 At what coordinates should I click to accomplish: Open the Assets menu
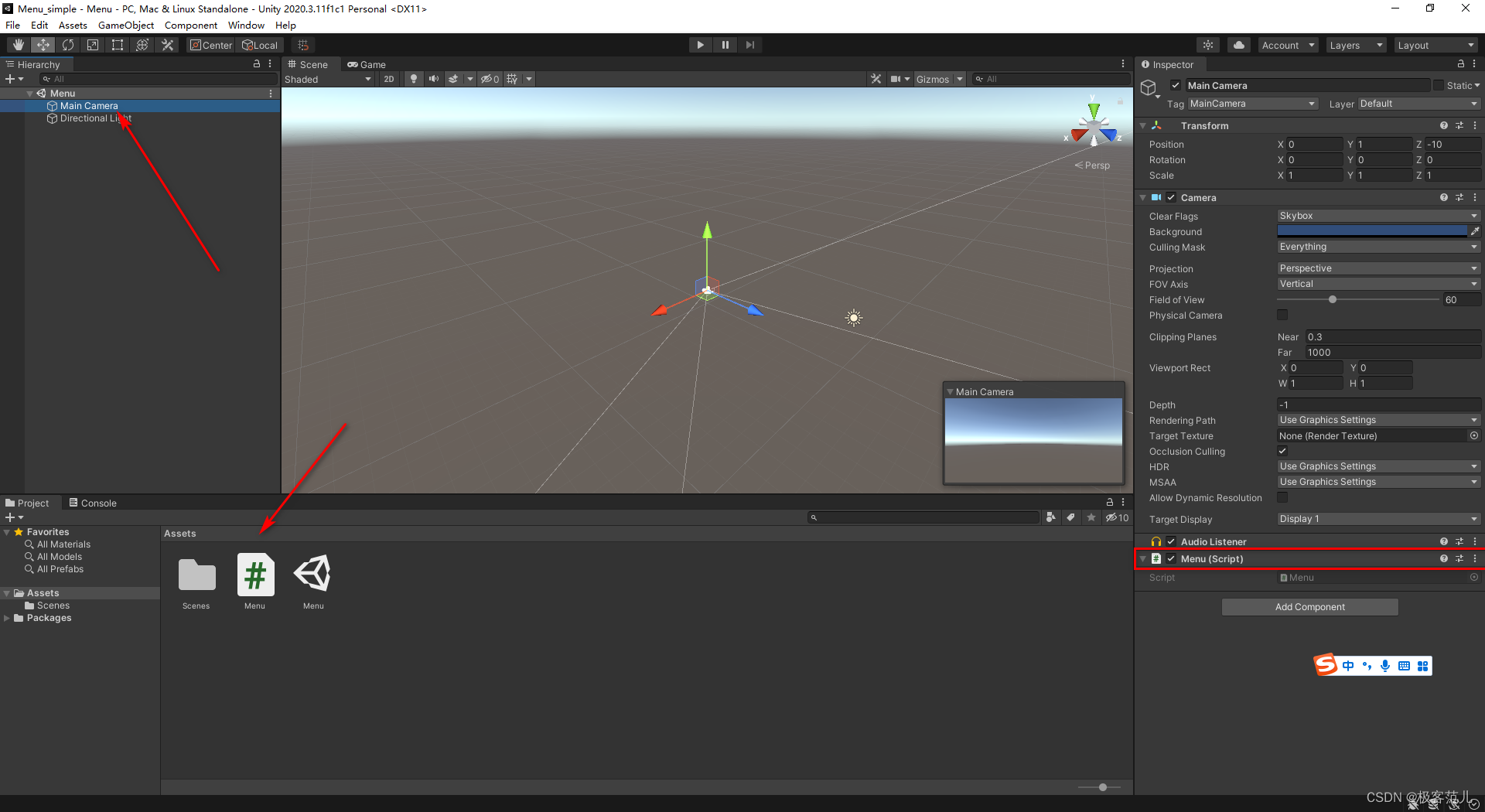(73, 26)
